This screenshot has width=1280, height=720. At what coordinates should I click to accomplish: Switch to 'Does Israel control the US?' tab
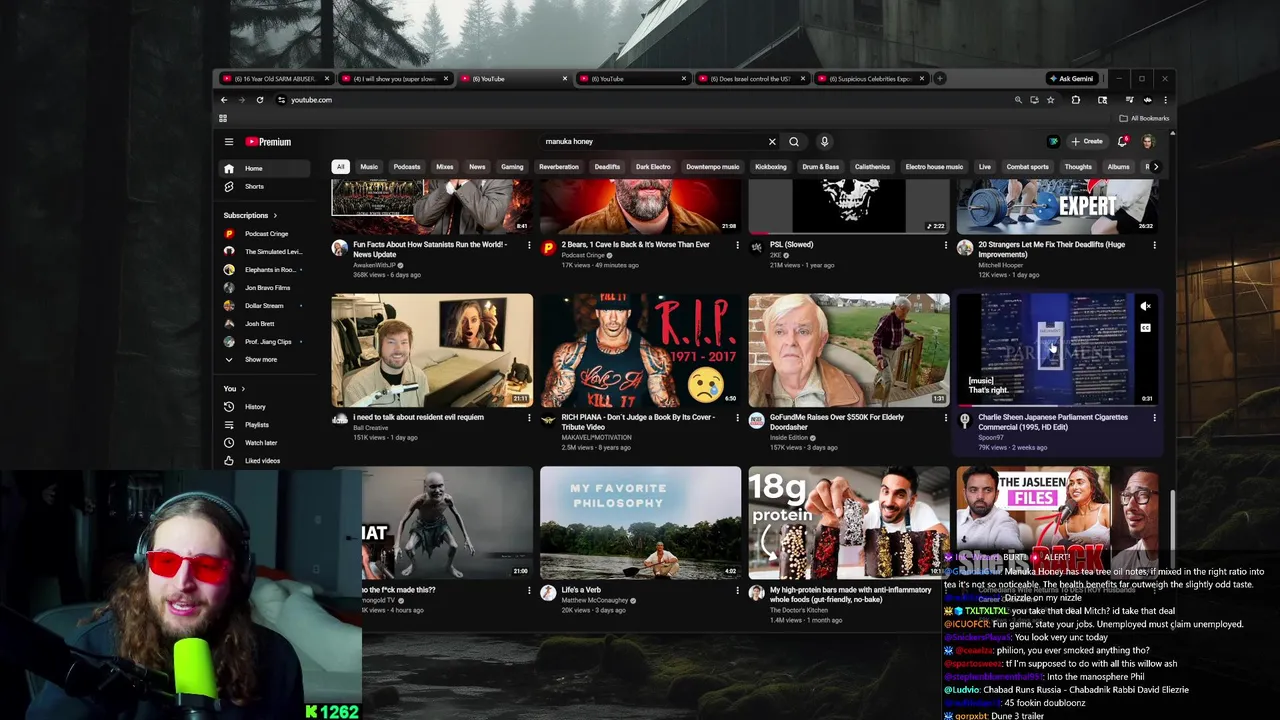tap(750, 78)
